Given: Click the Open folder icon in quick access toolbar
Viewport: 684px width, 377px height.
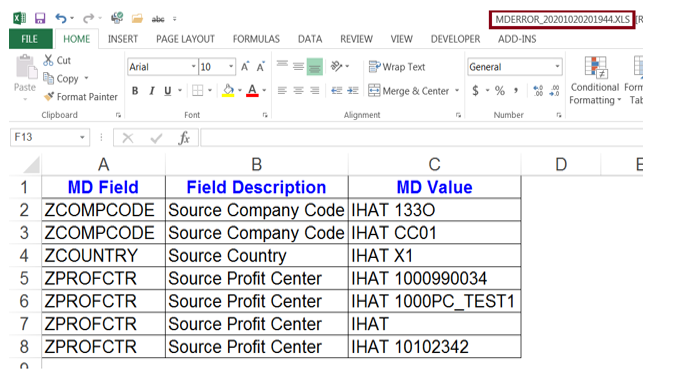Looking at the screenshot, I should (137, 18).
